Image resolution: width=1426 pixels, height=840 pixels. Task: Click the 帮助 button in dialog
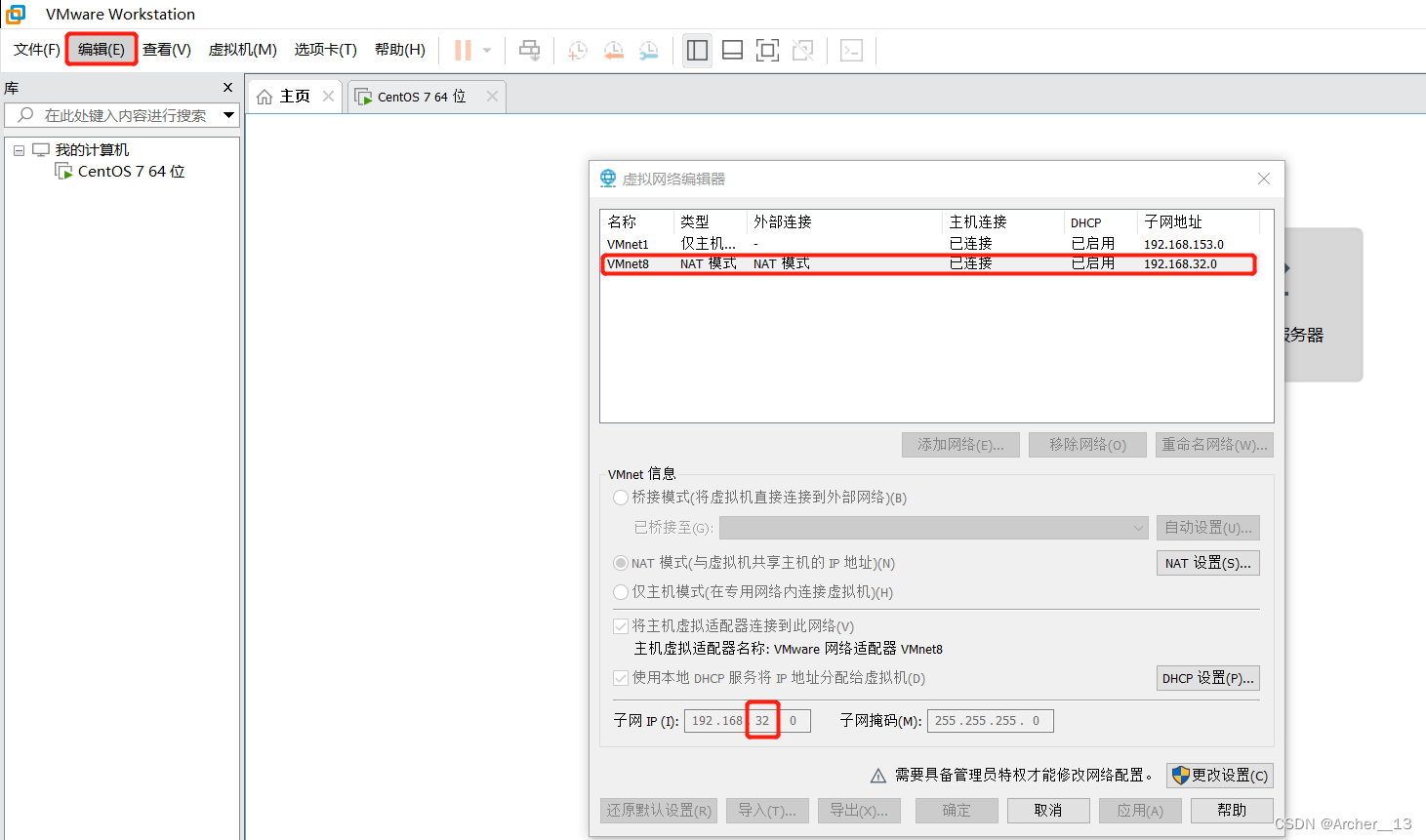click(1232, 811)
